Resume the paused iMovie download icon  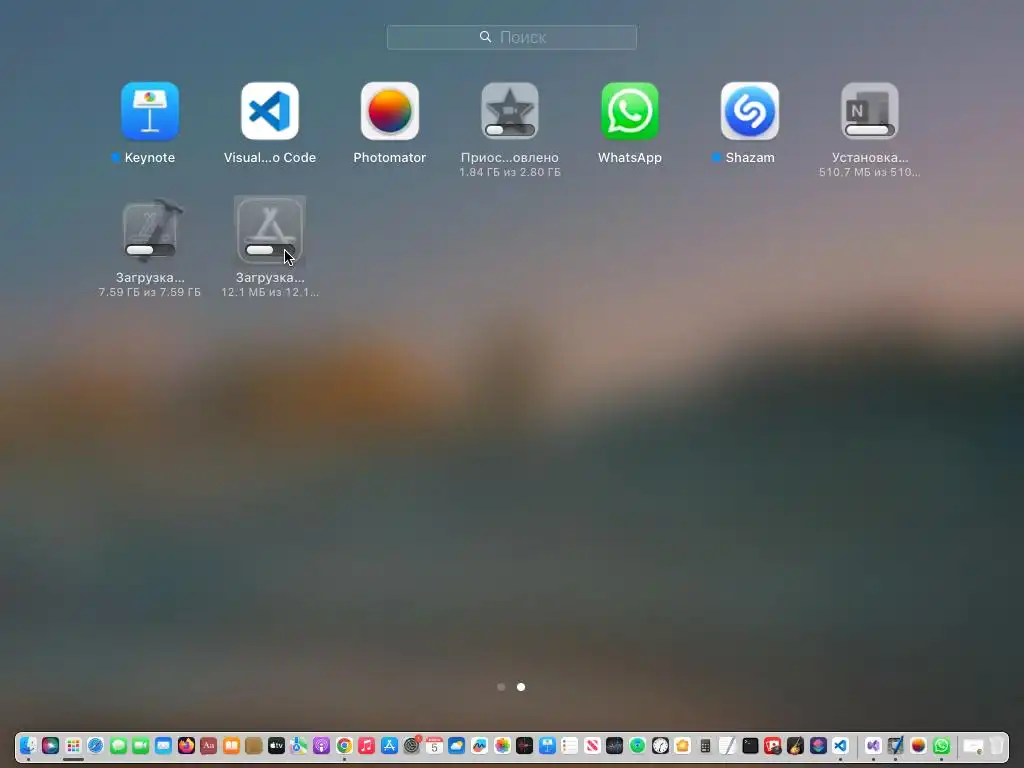coord(510,111)
